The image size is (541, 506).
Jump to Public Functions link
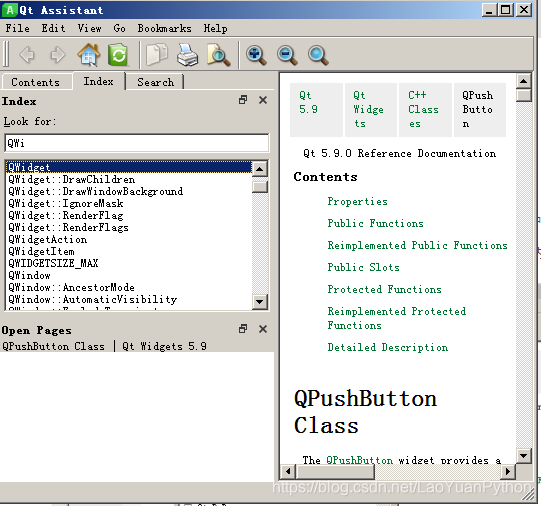click(375, 224)
